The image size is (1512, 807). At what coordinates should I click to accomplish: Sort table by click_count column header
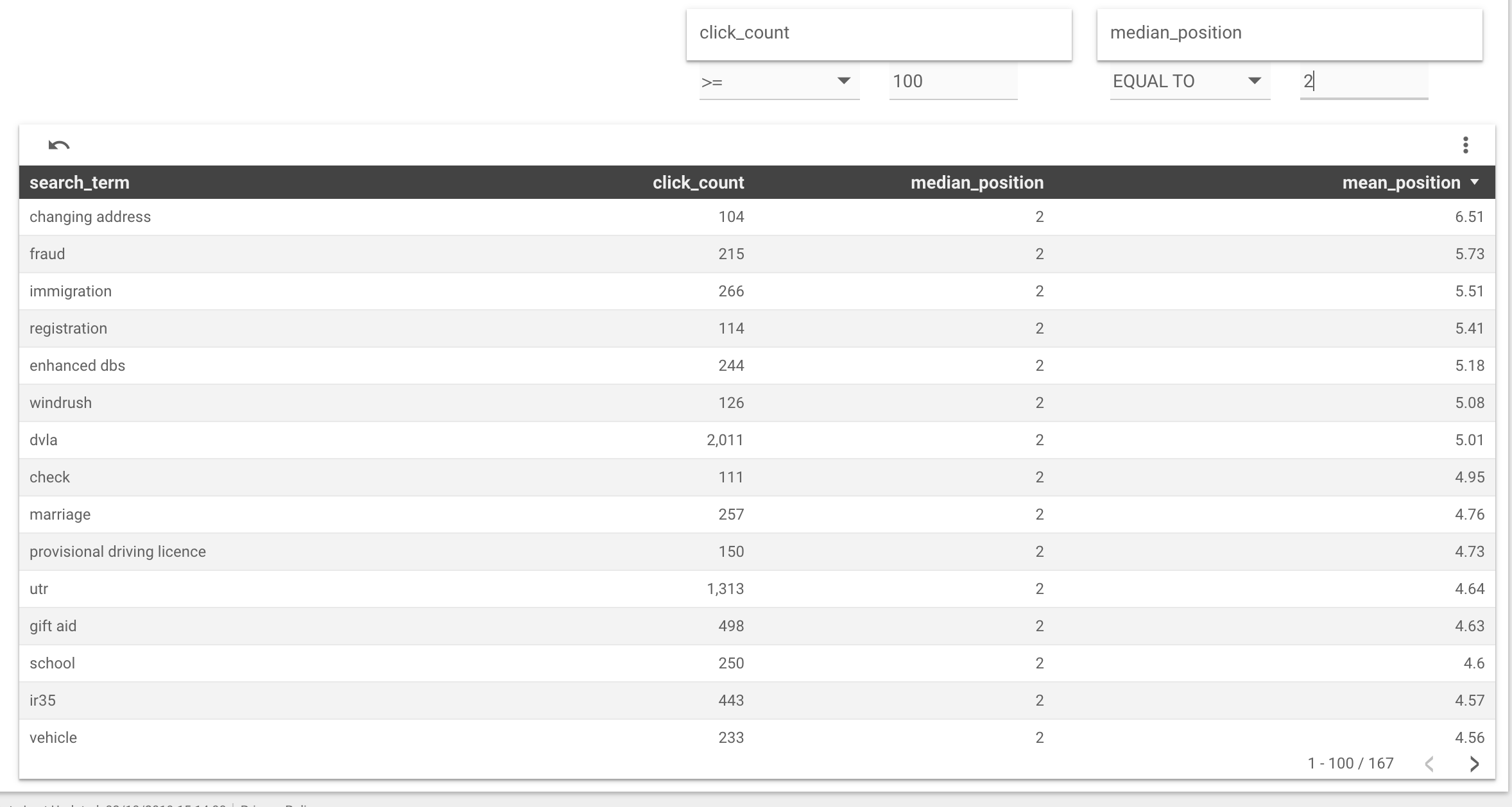click(x=698, y=183)
